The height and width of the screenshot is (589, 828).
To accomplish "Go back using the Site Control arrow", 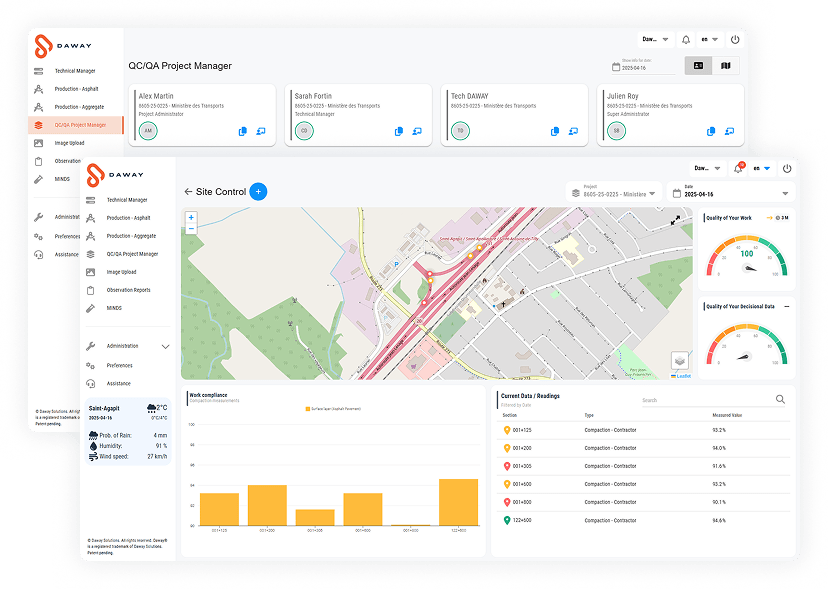I will point(188,191).
